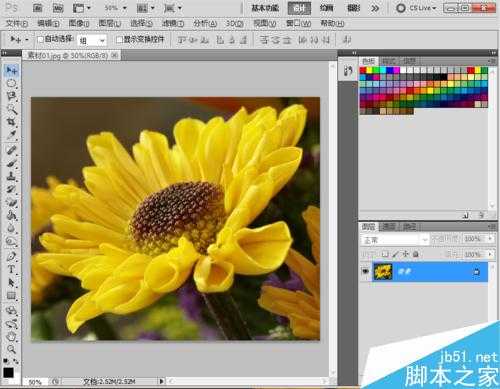This screenshot has width=500, height=389.
Task: Open the 编辑 menu
Action: pos(48,23)
